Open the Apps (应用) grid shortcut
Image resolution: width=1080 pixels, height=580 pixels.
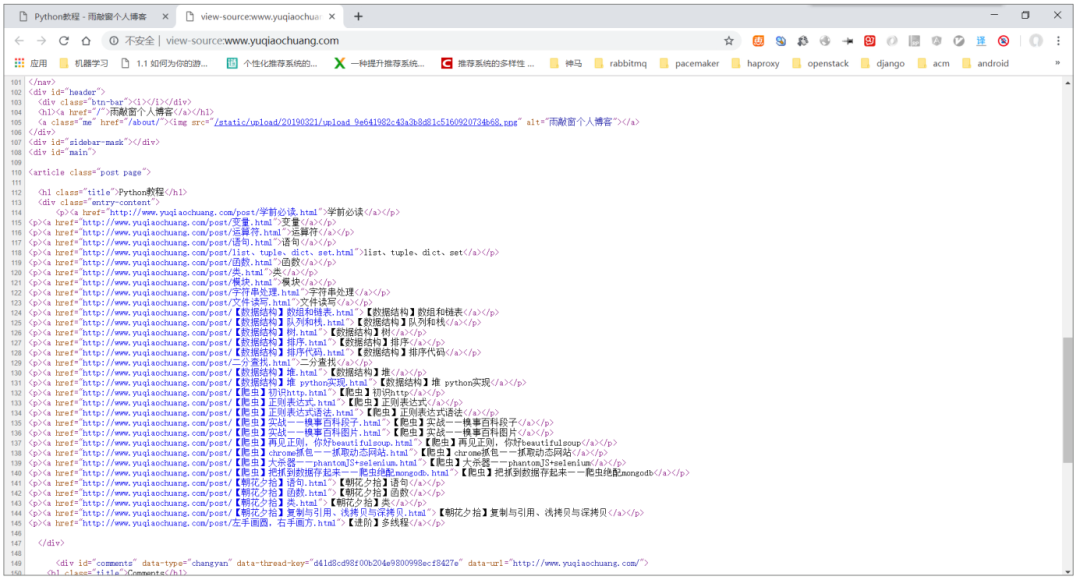tap(30, 63)
